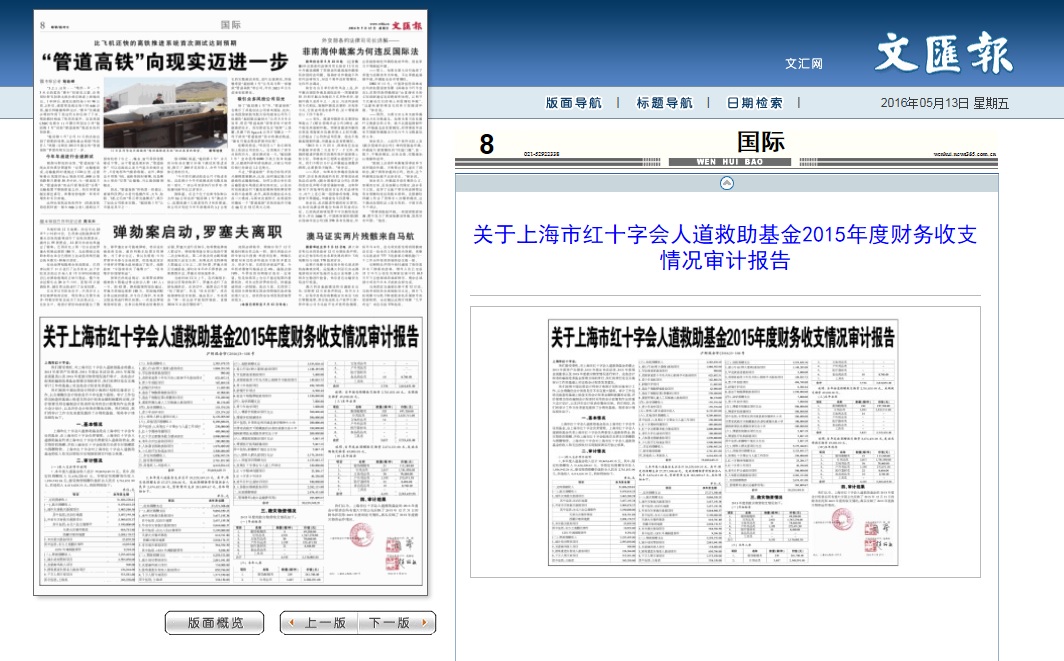
Task: Open the 弹劾案启动,罗塞夫离职 article on page preview
Action: click(x=197, y=232)
